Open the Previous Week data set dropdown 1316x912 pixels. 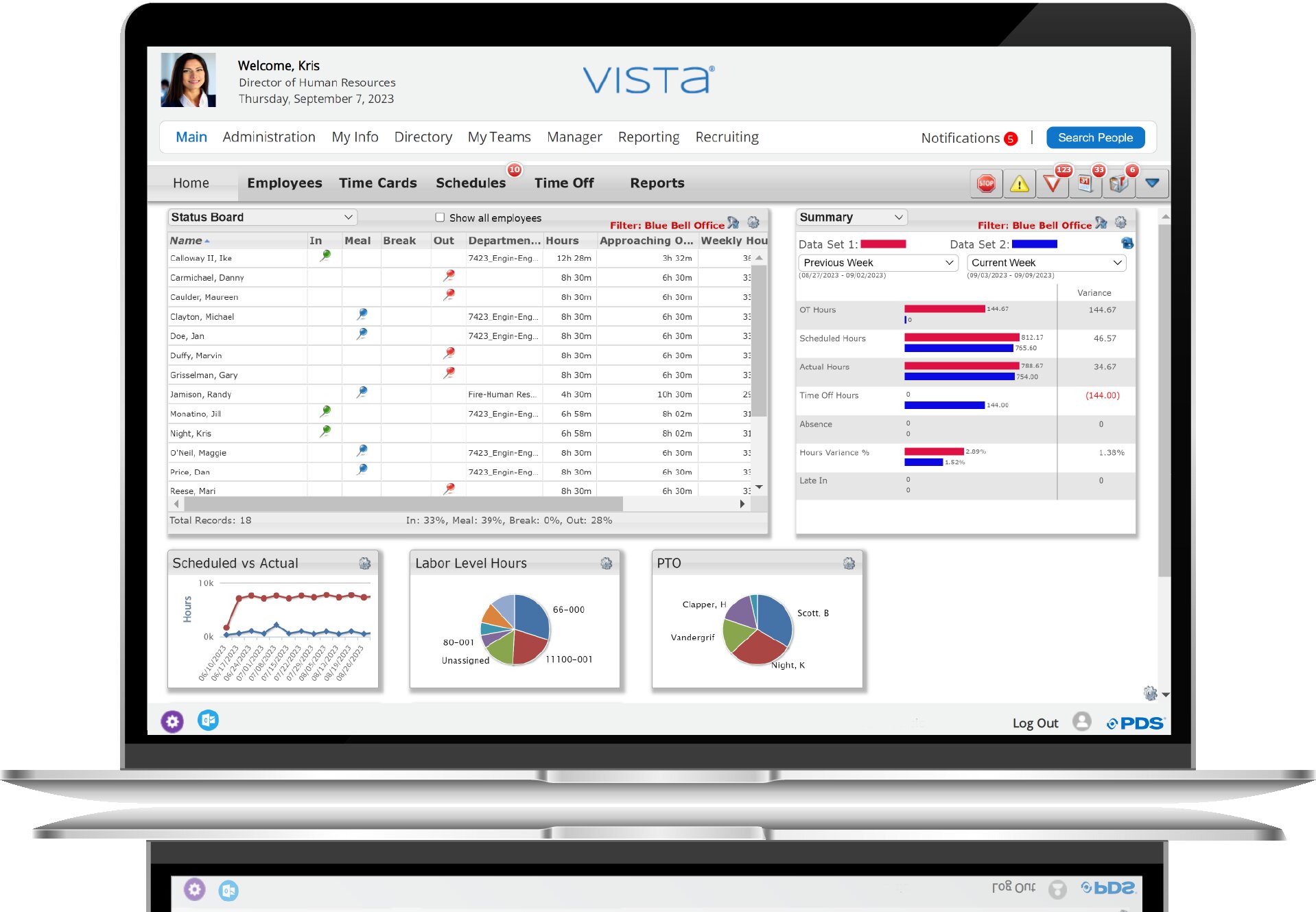click(878, 263)
